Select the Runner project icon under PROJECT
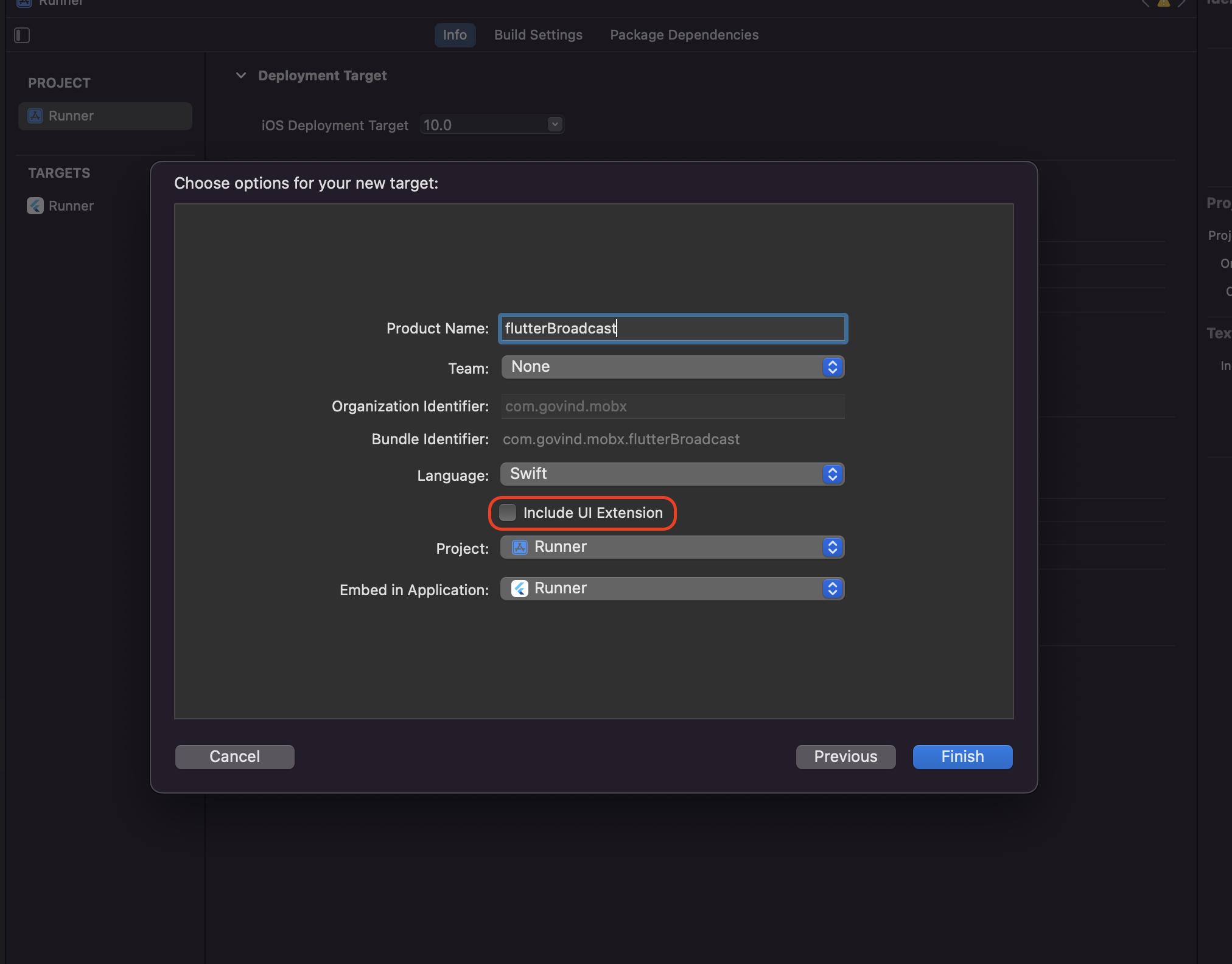The image size is (1232, 964). tap(35, 116)
